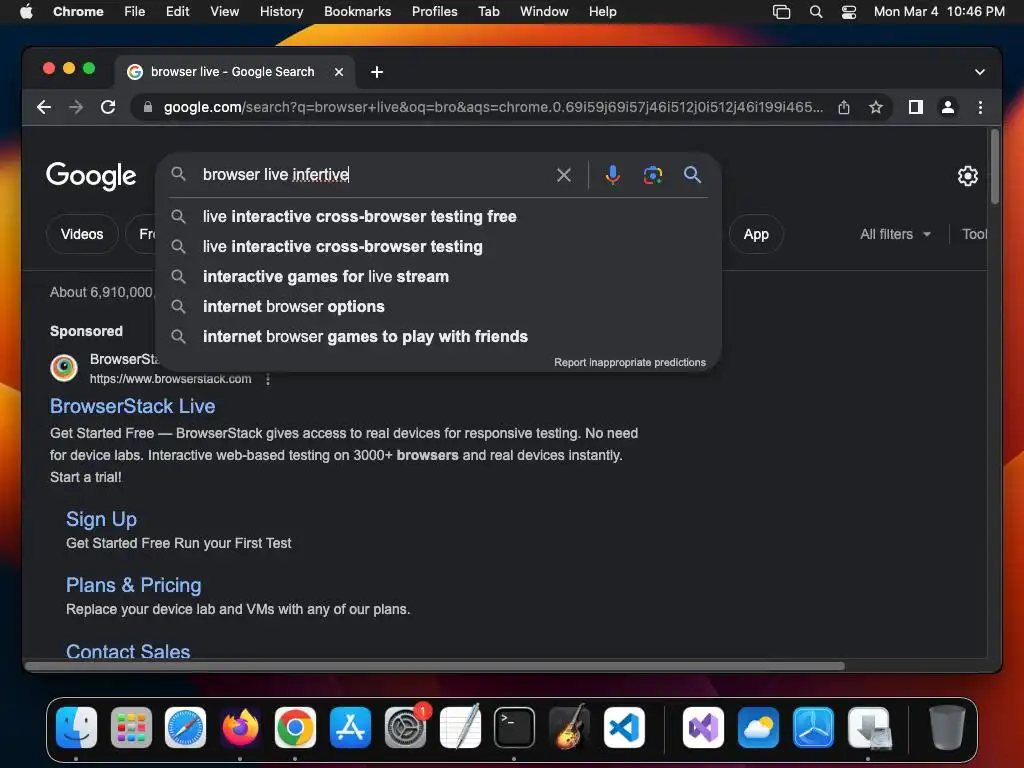Open TextEdit from the dock

point(460,727)
